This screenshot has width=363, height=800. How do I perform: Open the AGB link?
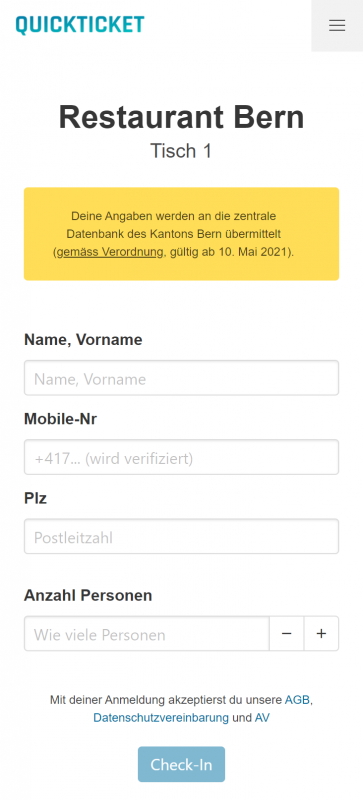[x=297, y=699]
